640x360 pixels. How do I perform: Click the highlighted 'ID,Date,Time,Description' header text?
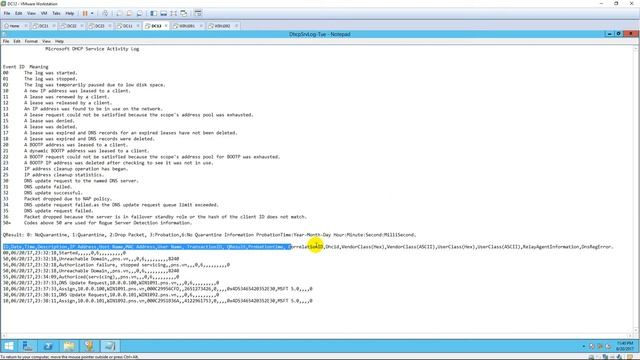coord(147,247)
